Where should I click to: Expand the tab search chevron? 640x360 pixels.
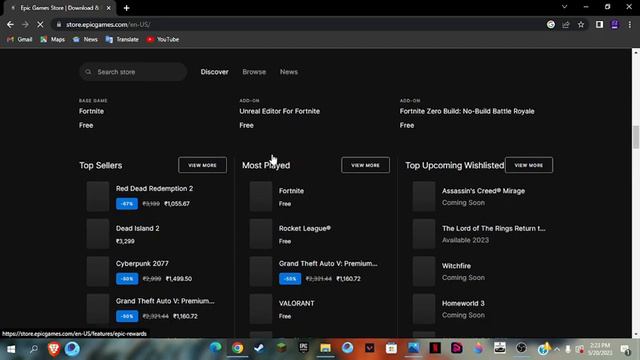564,7
